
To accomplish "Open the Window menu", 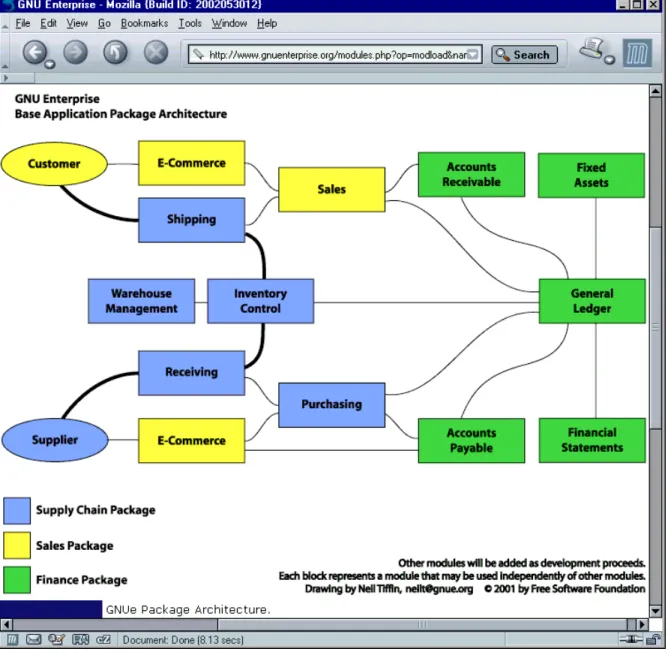I will tap(229, 23).
